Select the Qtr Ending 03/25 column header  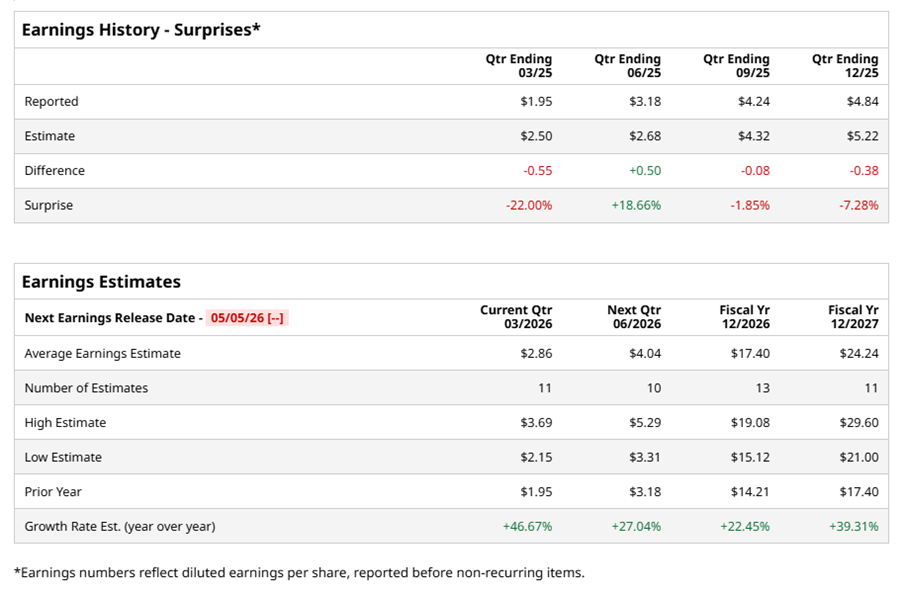(519, 66)
